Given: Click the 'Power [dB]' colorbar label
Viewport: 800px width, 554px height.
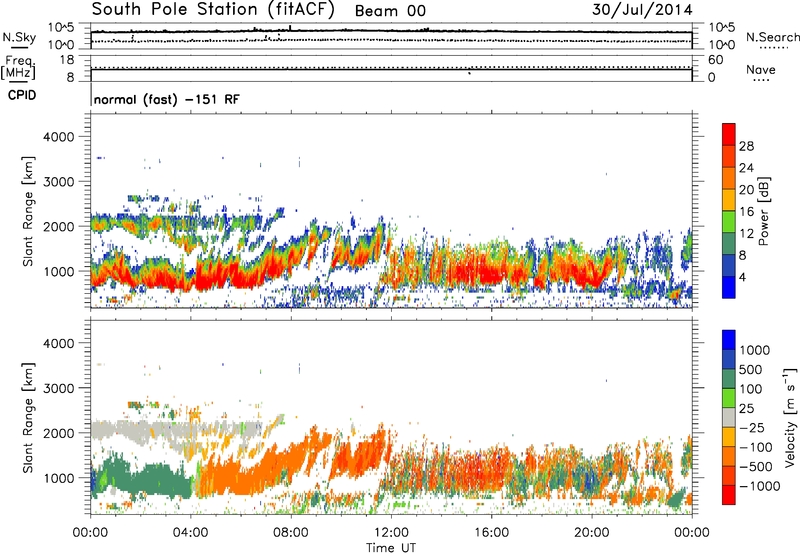Looking at the screenshot, I should point(763,211).
